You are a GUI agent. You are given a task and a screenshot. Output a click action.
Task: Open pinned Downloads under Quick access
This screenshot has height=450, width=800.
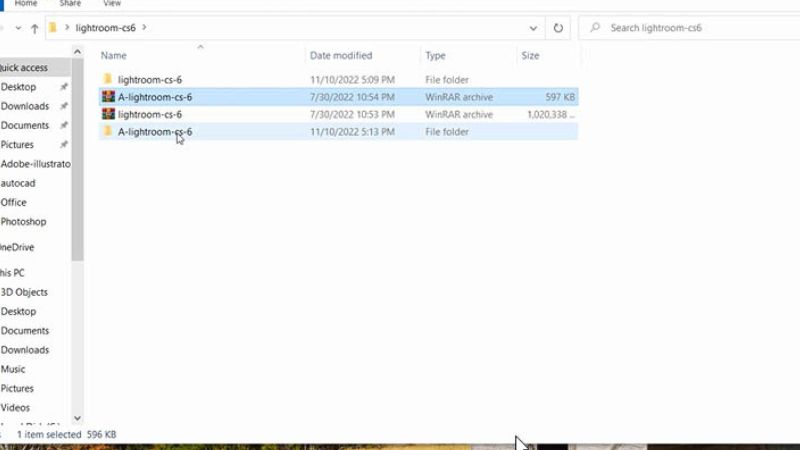(x=24, y=106)
